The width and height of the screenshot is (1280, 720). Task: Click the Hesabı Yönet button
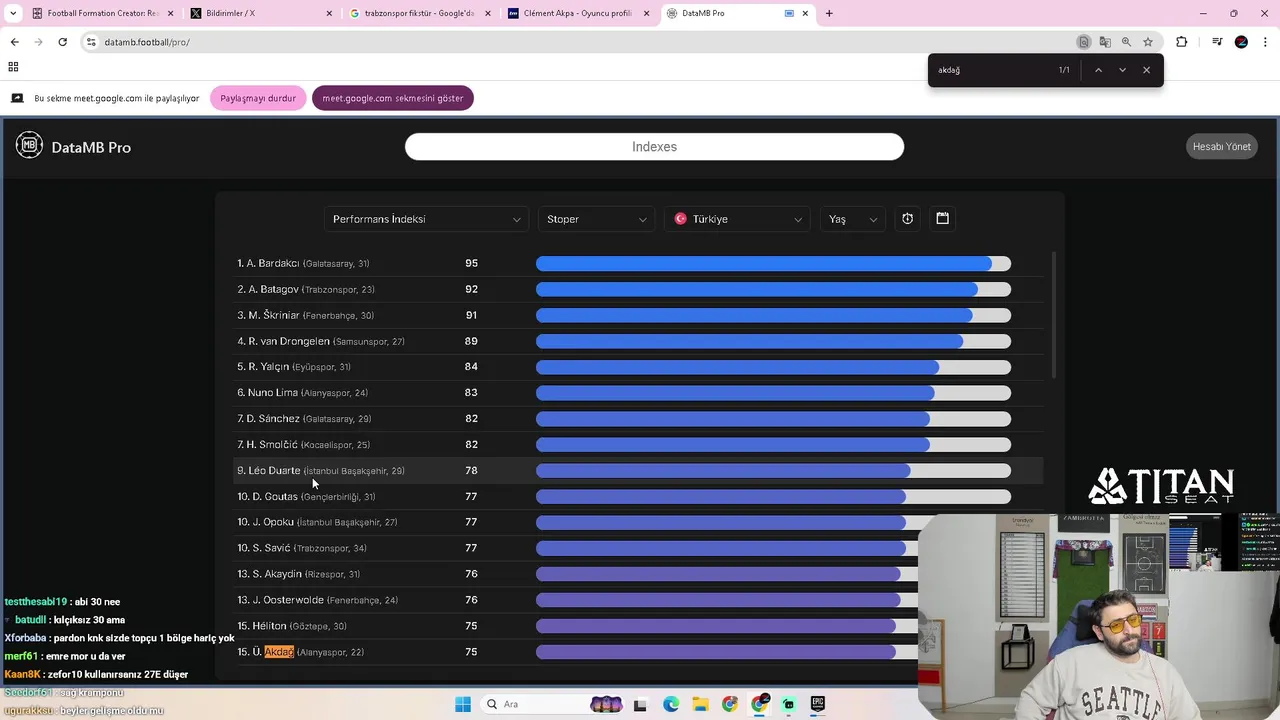(1221, 146)
